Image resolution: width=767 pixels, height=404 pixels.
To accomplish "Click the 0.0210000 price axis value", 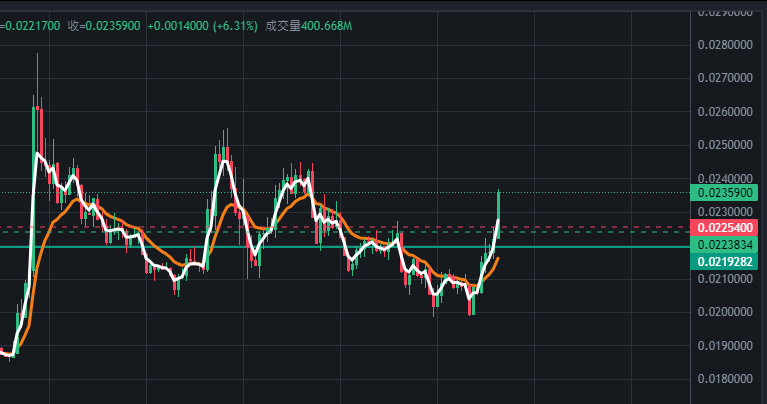I will point(725,279).
